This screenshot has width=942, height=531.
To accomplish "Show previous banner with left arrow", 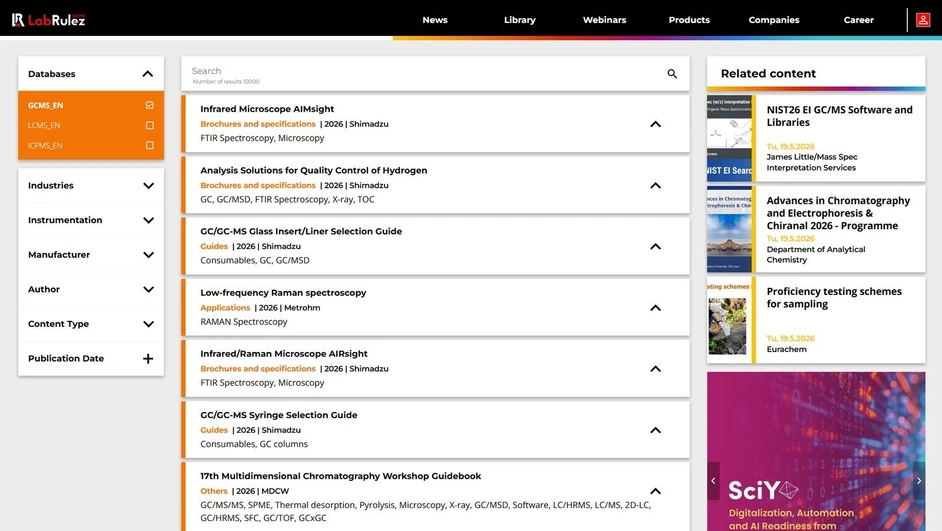I will (713, 481).
